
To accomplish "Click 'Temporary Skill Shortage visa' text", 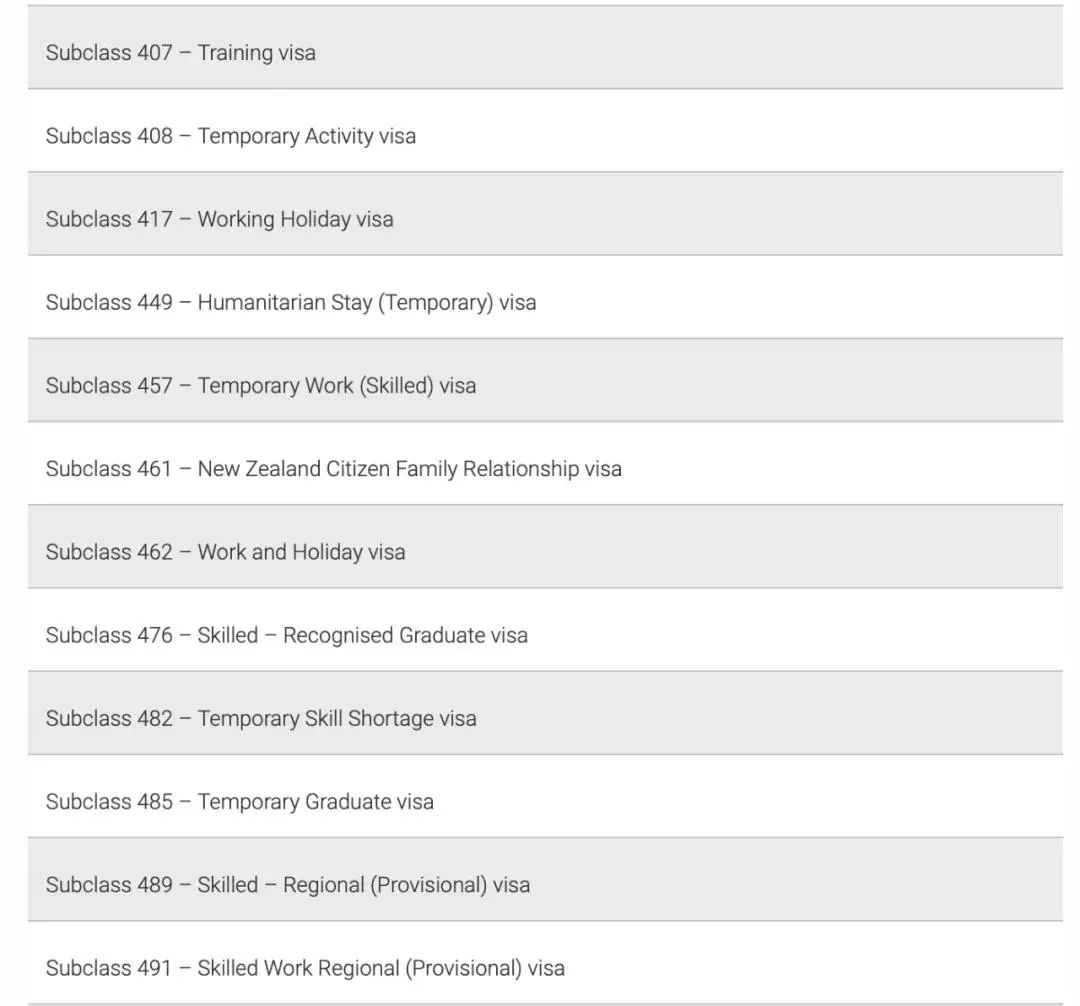I will [x=337, y=719].
